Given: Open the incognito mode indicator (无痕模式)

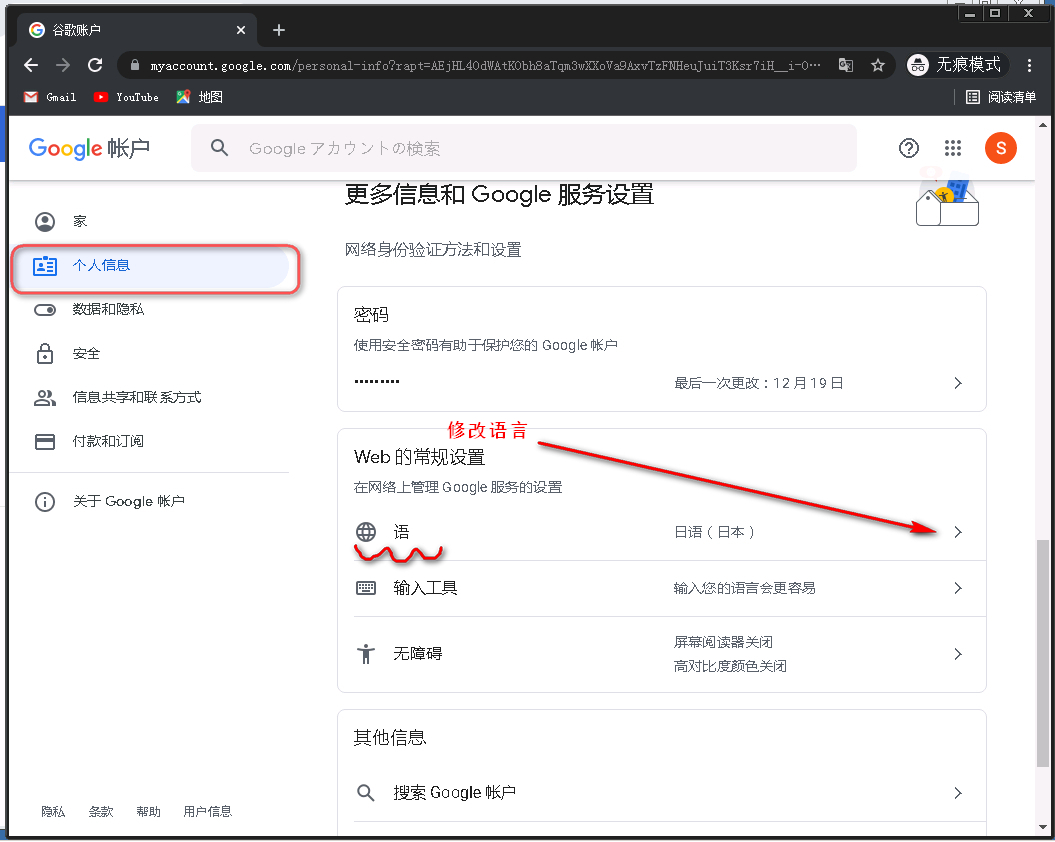Looking at the screenshot, I should pyautogui.click(x=955, y=65).
